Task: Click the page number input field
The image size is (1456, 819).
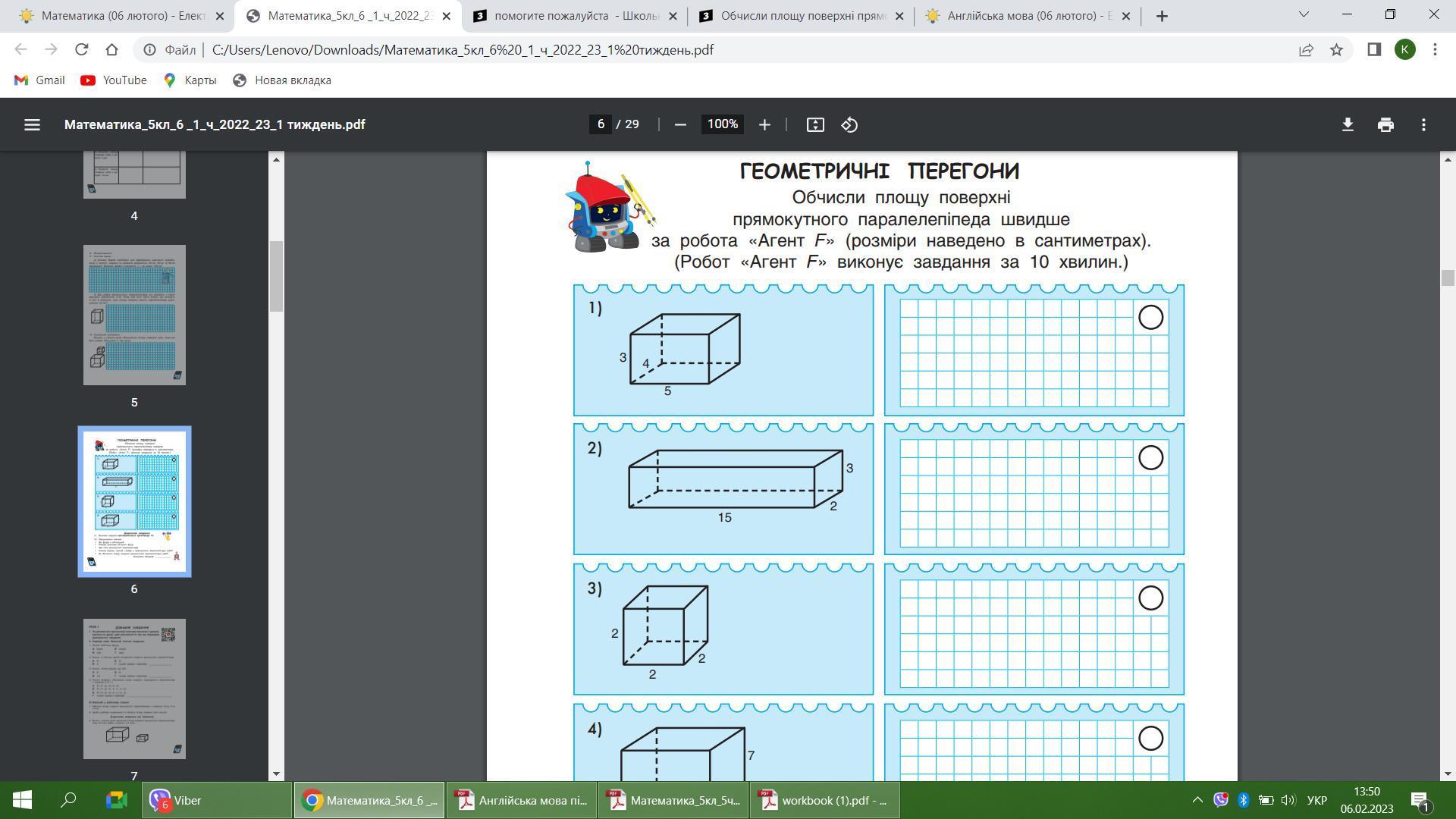Action: coord(601,124)
